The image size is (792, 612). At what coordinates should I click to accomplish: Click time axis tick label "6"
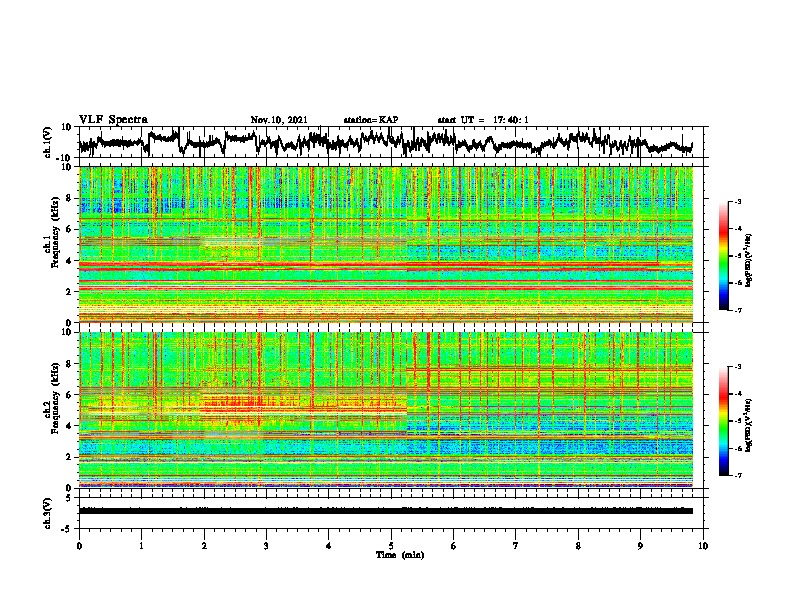pos(454,546)
